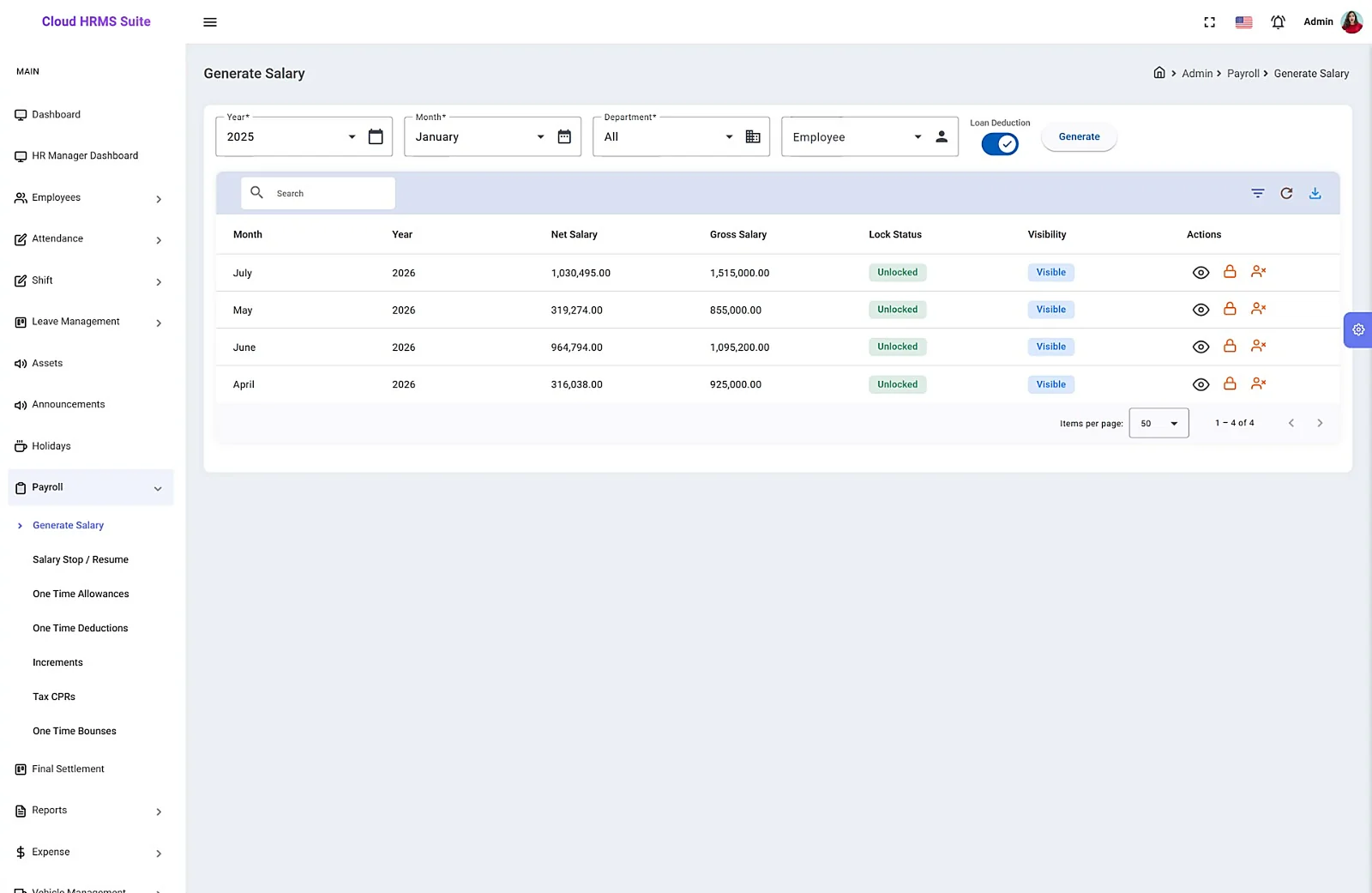Sort by Net Salary column header
The image size is (1372, 893).
click(x=574, y=234)
